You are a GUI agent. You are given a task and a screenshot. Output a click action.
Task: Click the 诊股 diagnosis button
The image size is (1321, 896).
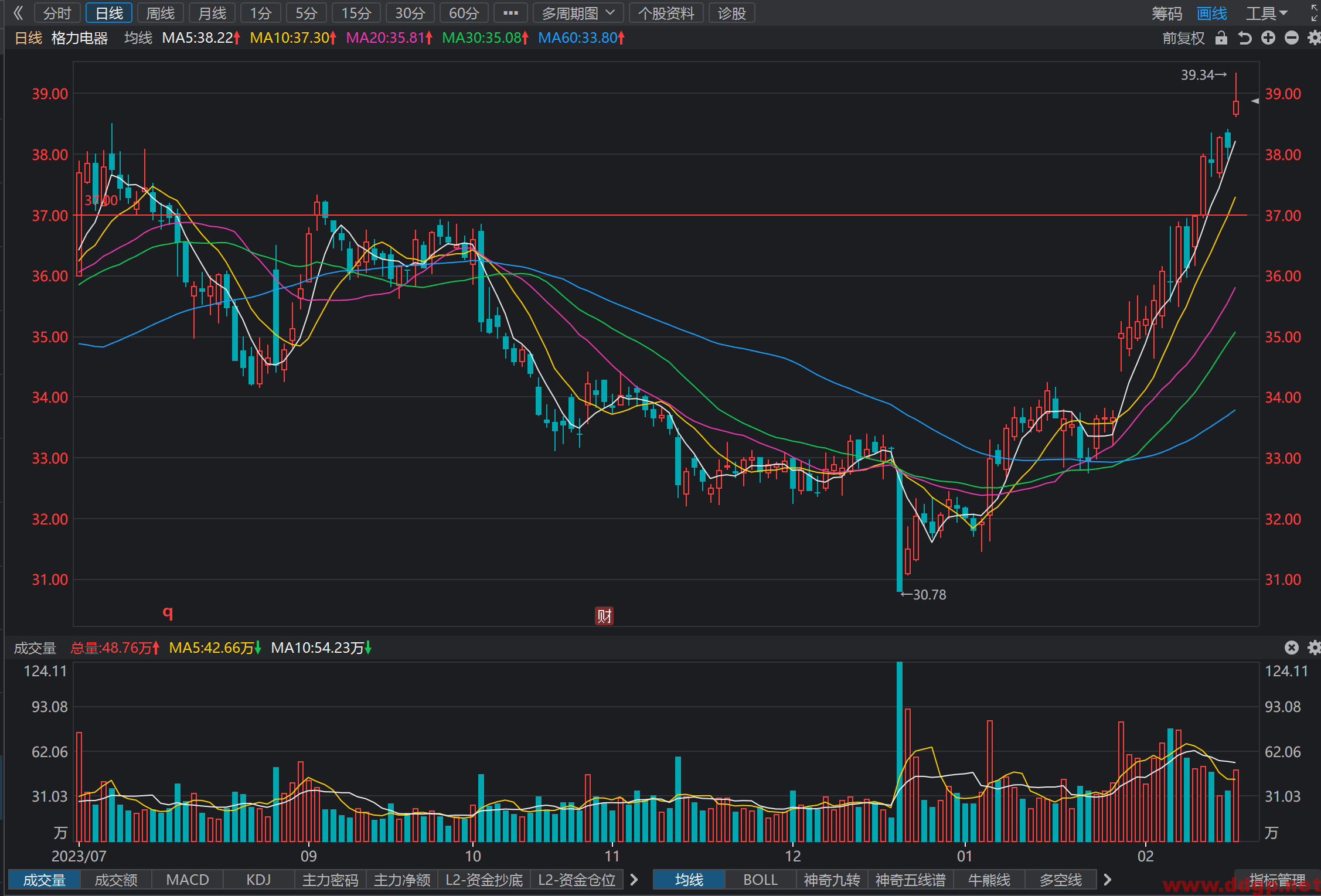pyautogui.click(x=731, y=13)
